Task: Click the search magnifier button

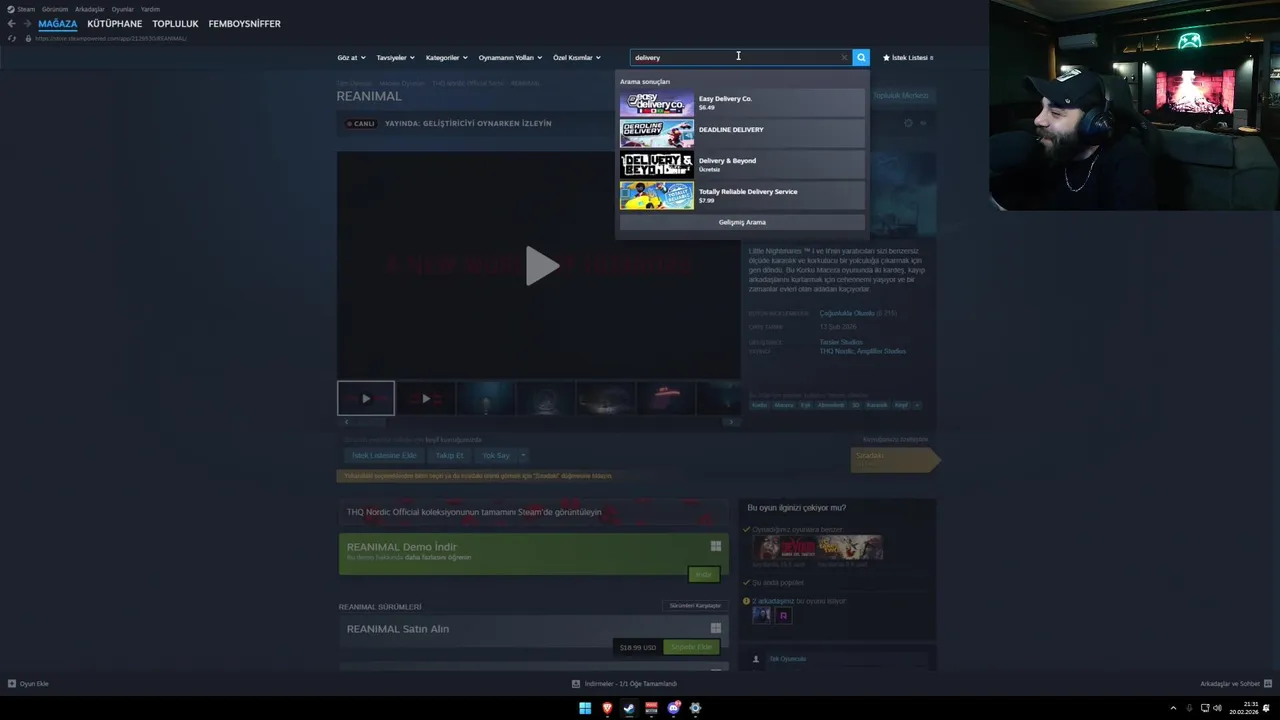Action: point(861,58)
